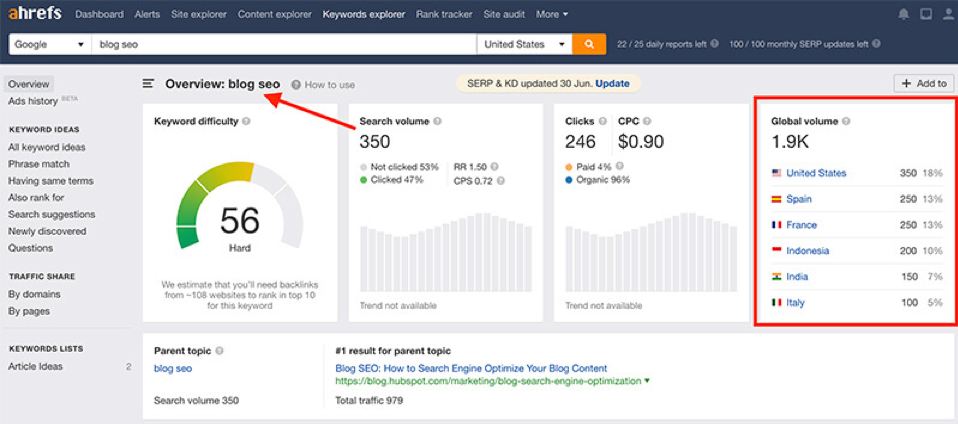Viewport: 958px width, 424px height.
Task: Show the Keyword difficulty info icon
Action: (x=246, y=121)
